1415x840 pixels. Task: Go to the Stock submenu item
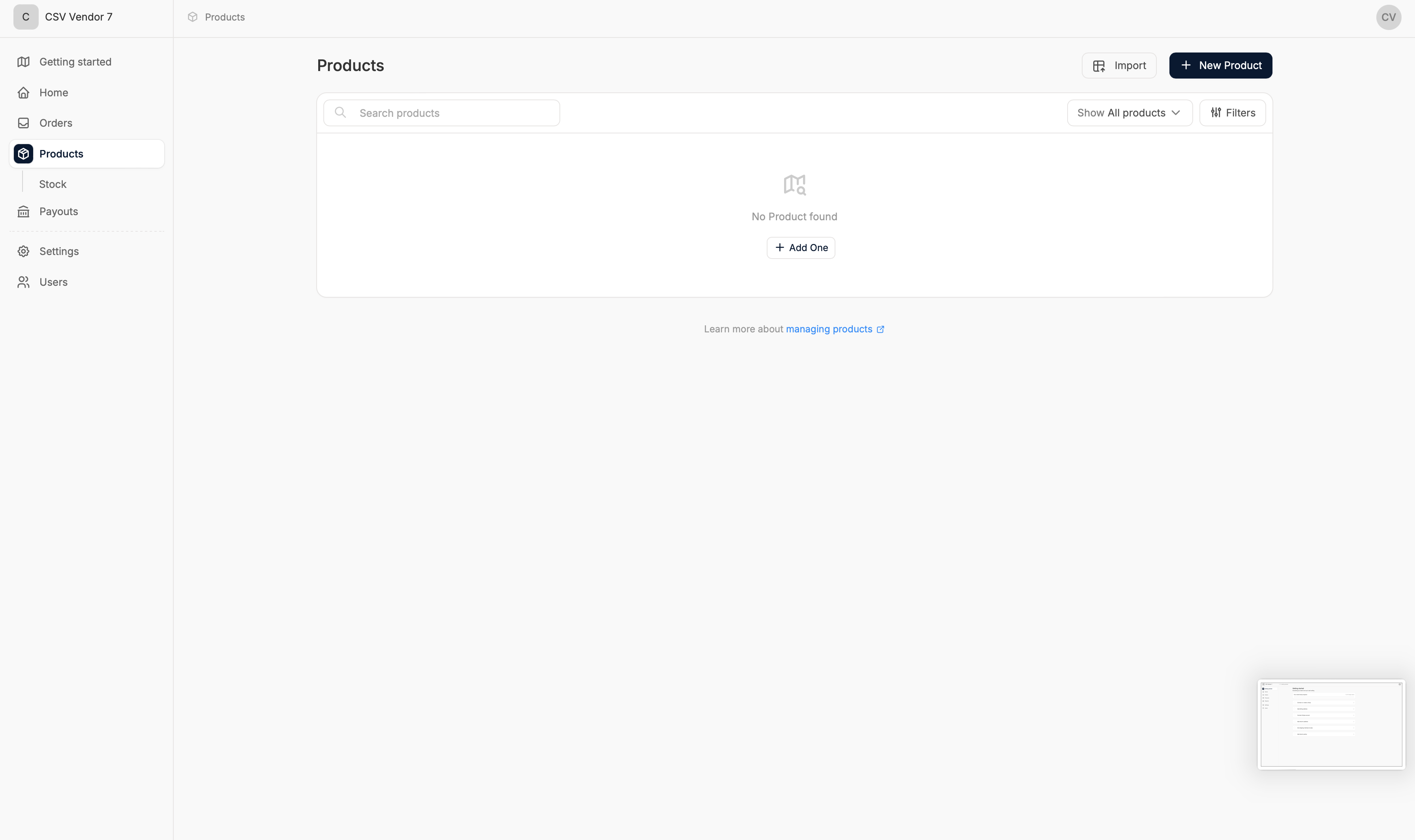tap(53, 184)
